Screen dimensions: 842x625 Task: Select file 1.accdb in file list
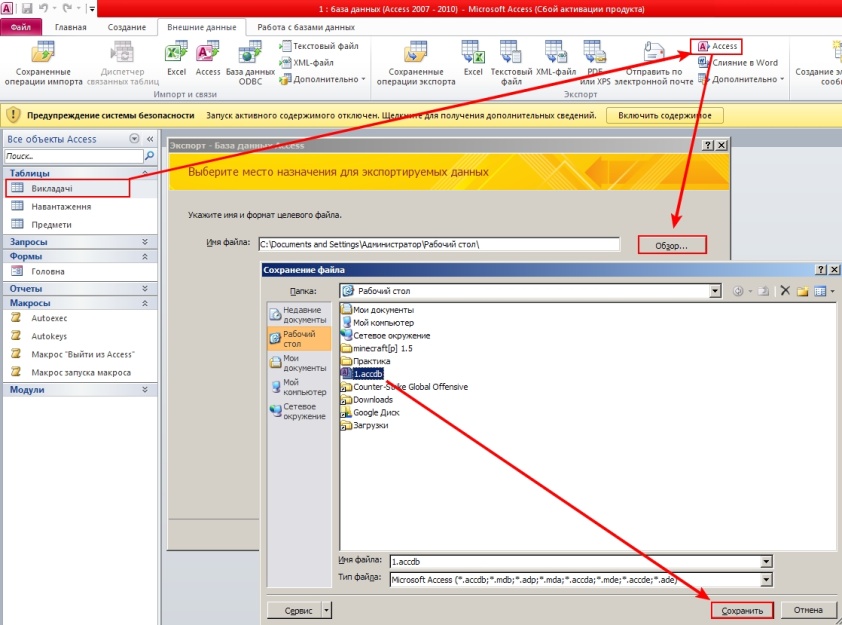click(x=362, y=374)
